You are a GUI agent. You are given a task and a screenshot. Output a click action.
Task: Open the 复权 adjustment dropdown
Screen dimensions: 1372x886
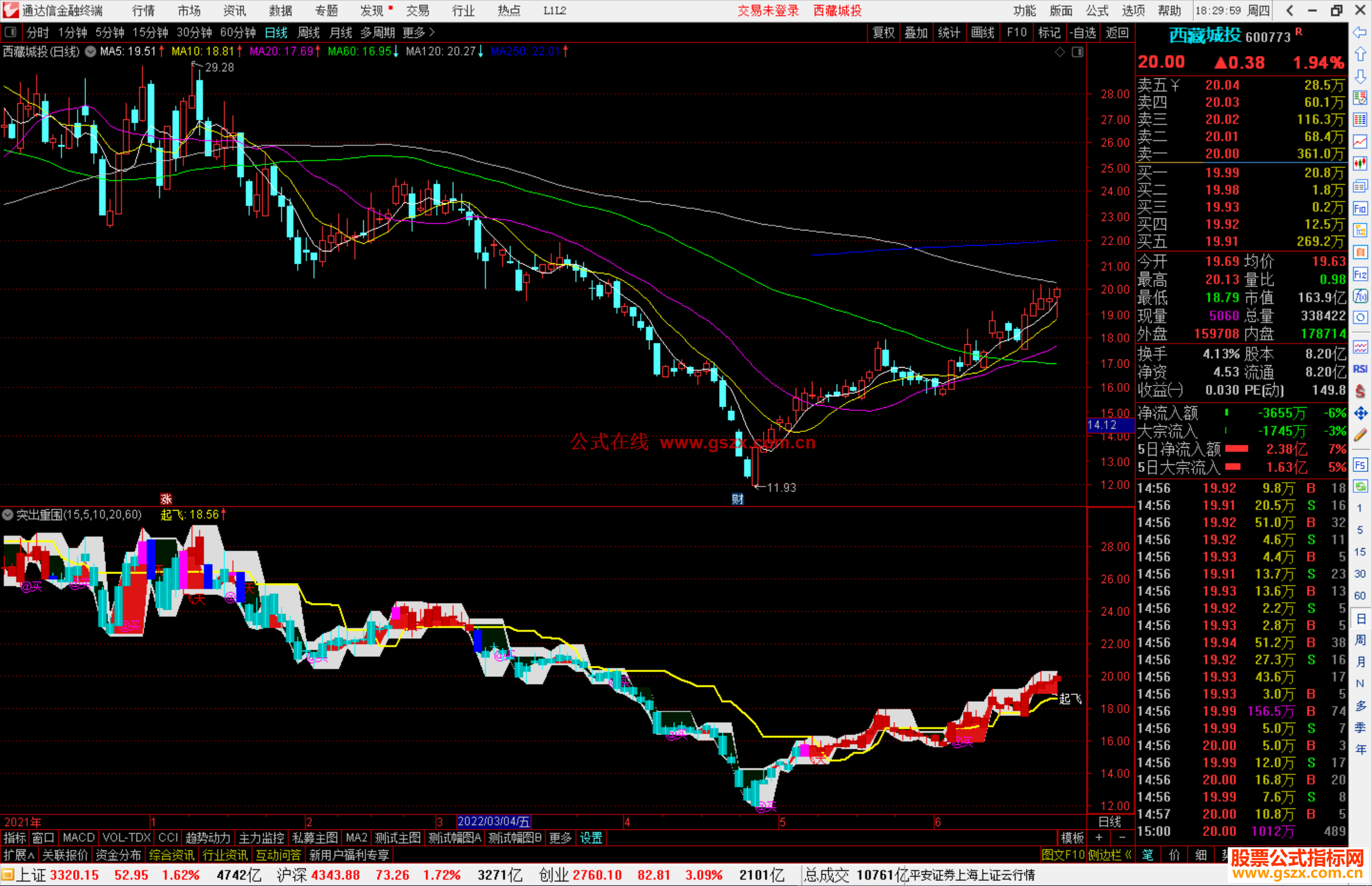pyautogui.click(x=884, y=32)
